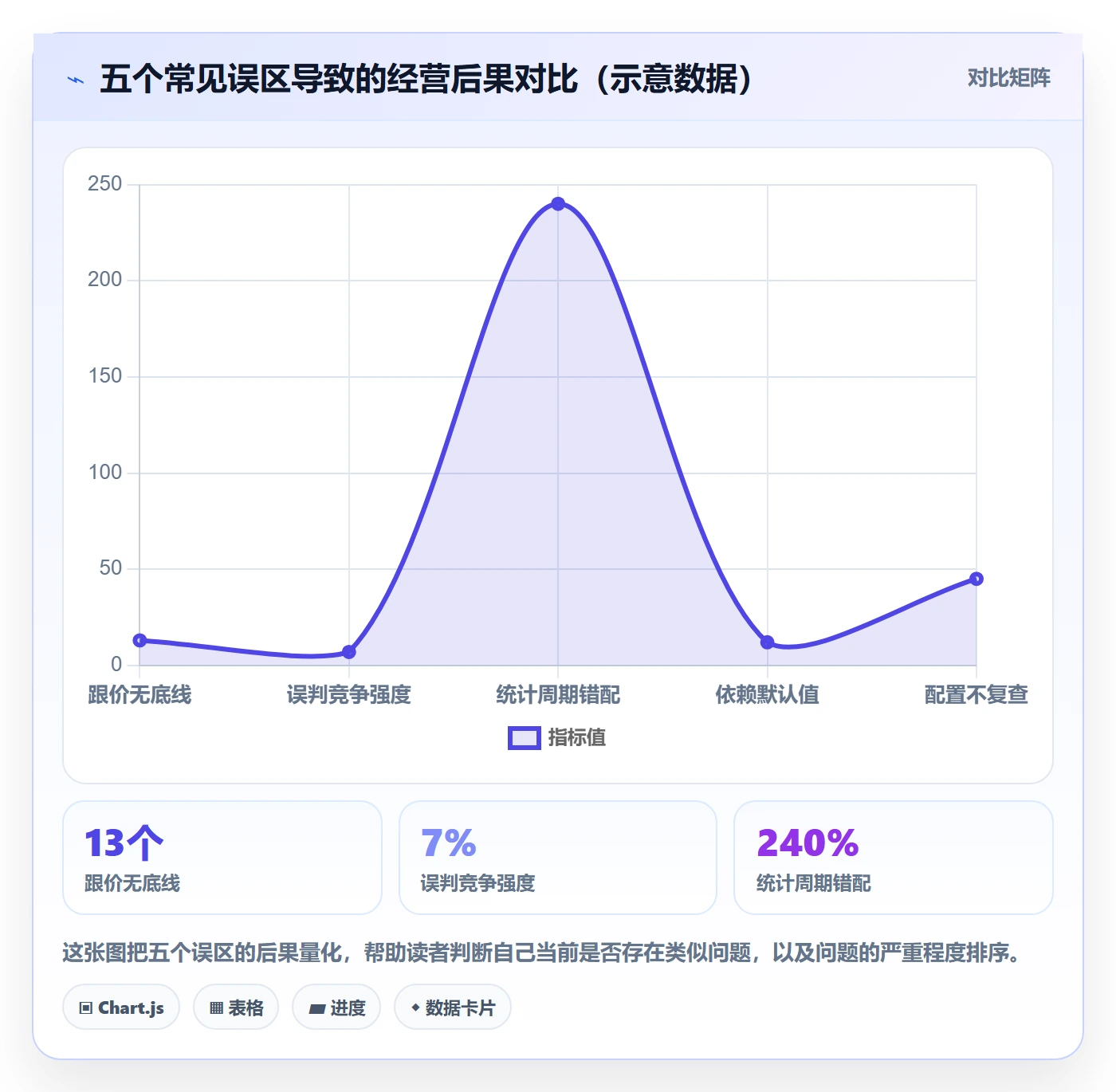Screen dimensions: 1116x1092
Task: Click the 250 y-axis value
Action: (x=104, y=184)
